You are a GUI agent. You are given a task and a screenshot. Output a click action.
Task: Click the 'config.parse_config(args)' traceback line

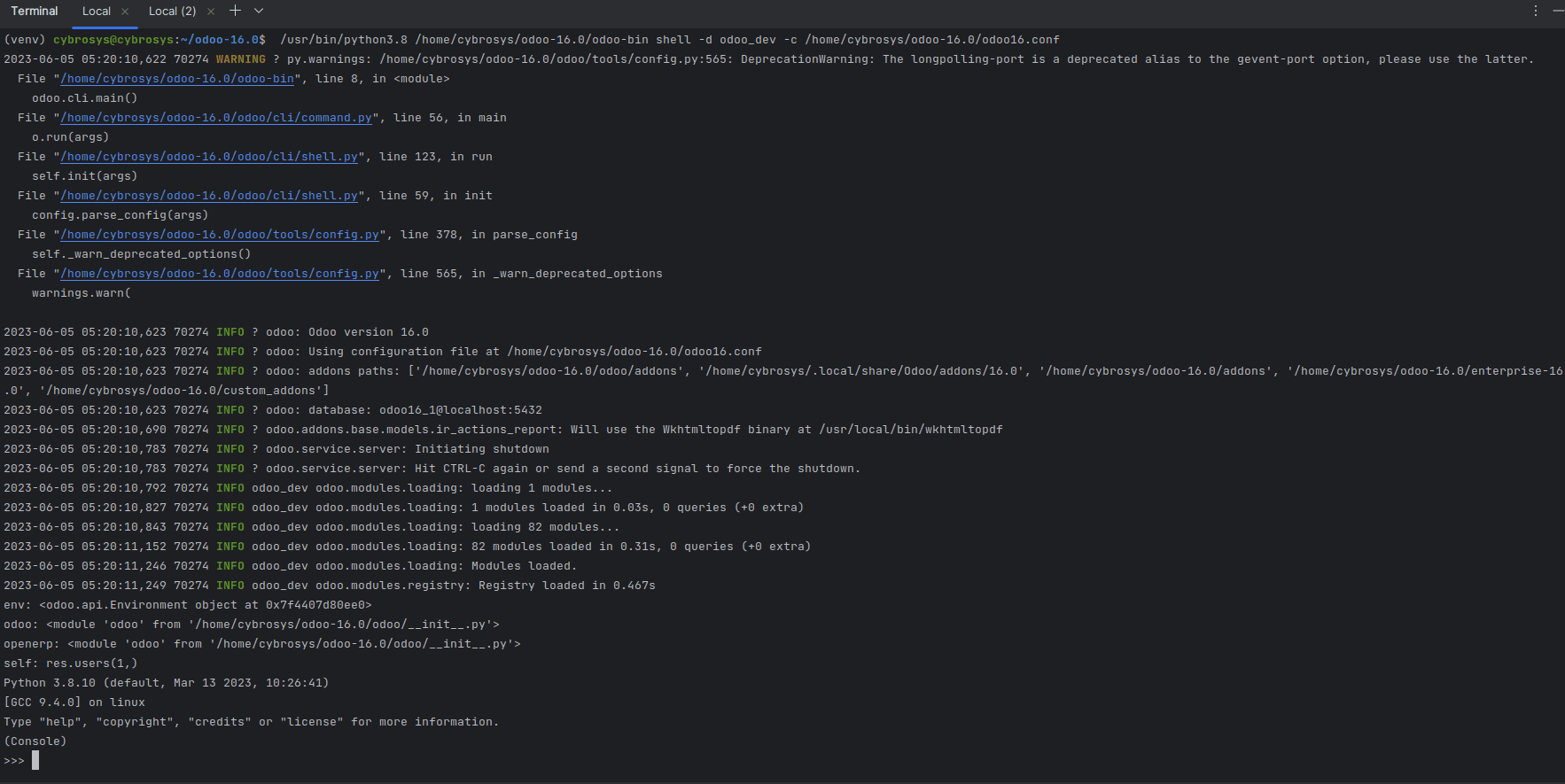pyautogui.click(x=121, y=215)
